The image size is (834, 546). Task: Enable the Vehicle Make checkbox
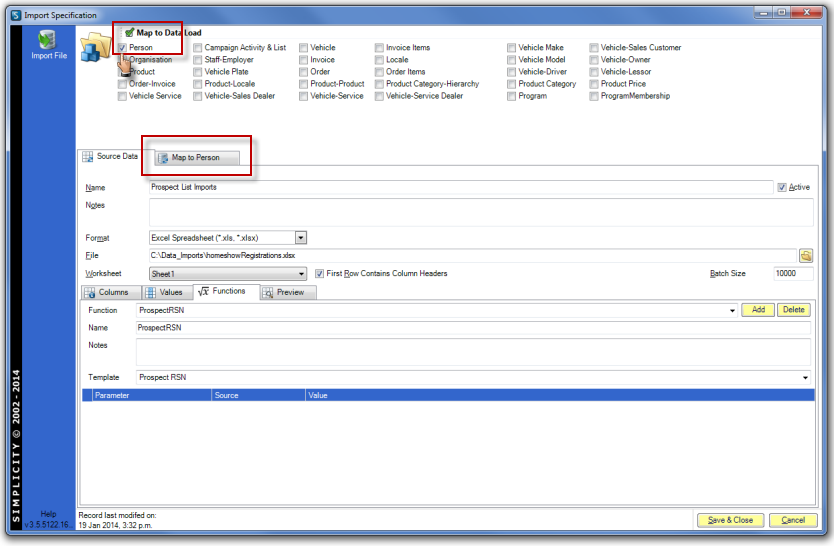point(512,48)
